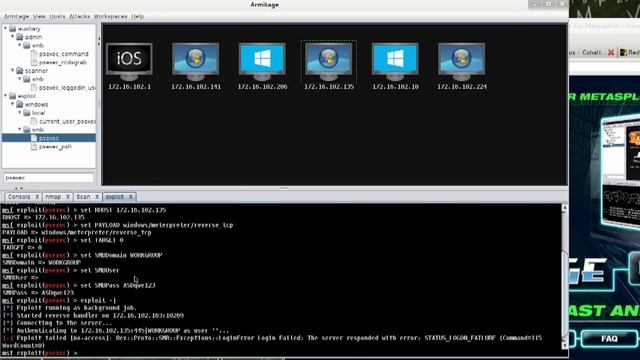The image size is (640, 360).
Task: Collapse the exploit tree node
Action: [x=5, y=96]
